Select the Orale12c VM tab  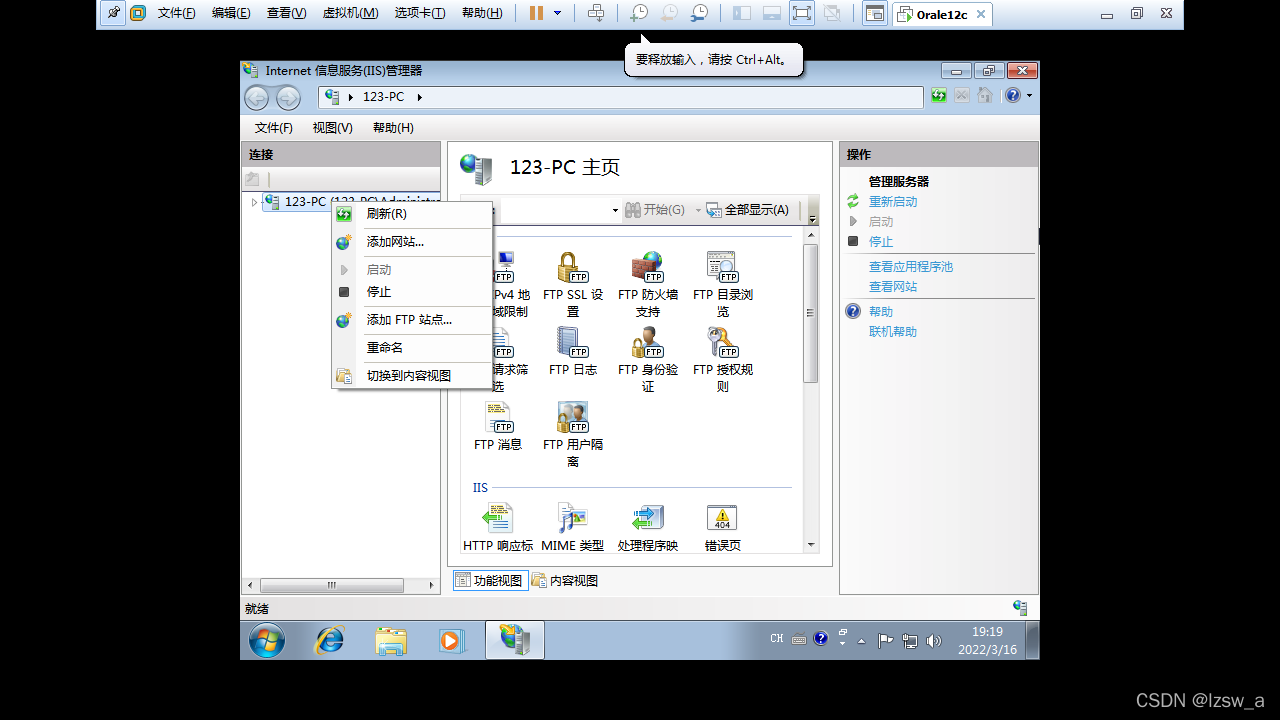[941, 14]
